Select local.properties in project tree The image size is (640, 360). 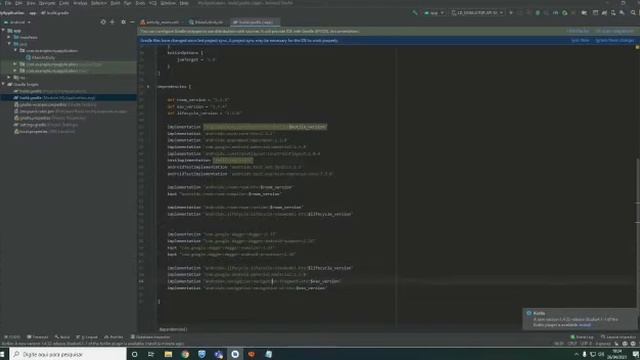(44, 131)
